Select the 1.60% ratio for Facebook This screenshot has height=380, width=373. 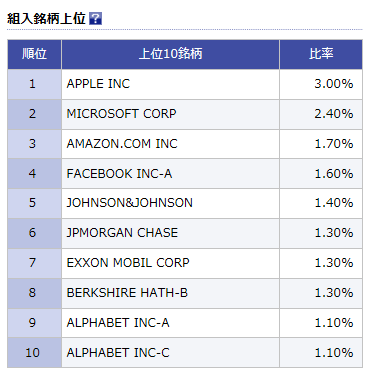[x=334, y=174]
